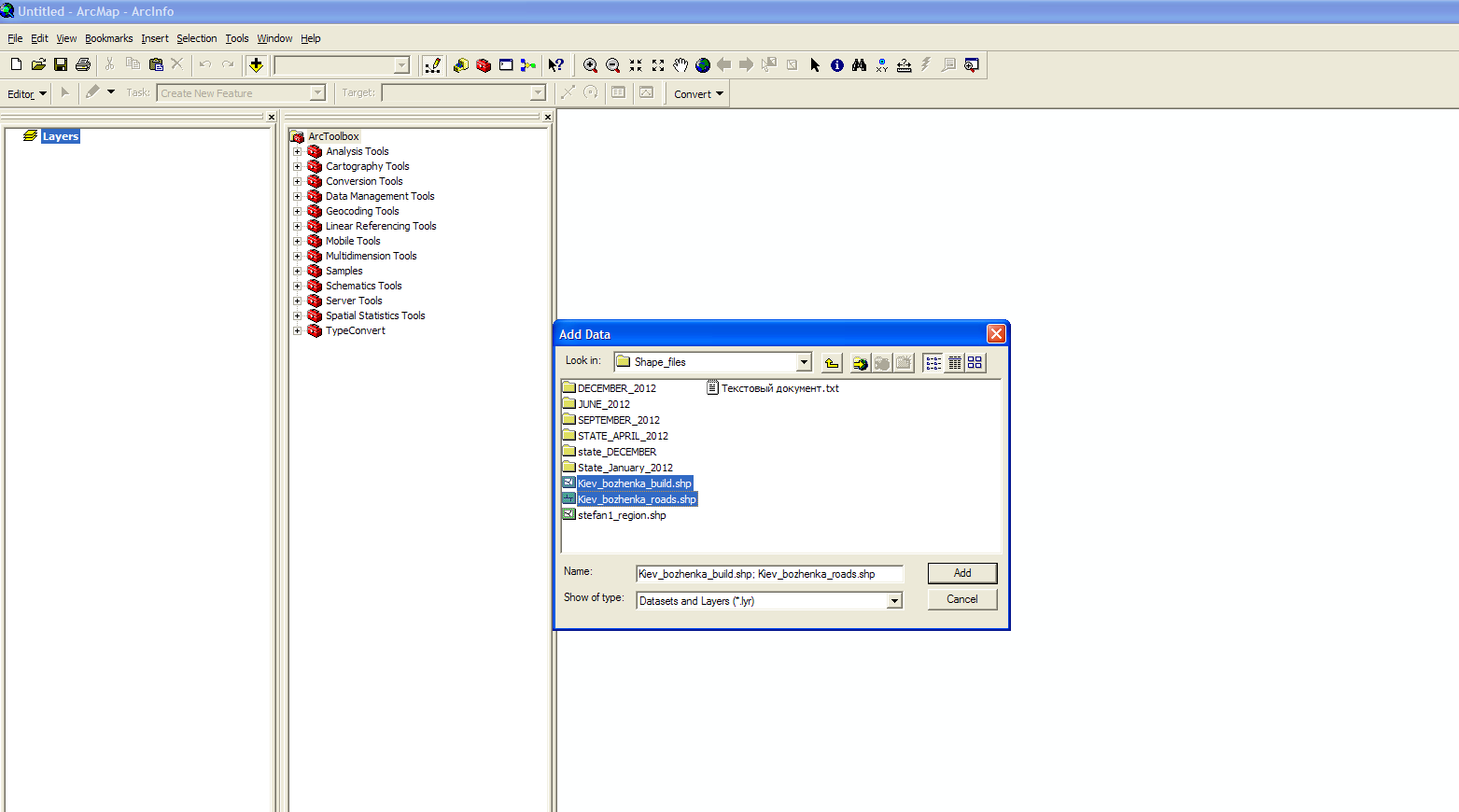
Task: Click the red ArcToolbox icon in toolbar
Action: [x=484, y=65]
